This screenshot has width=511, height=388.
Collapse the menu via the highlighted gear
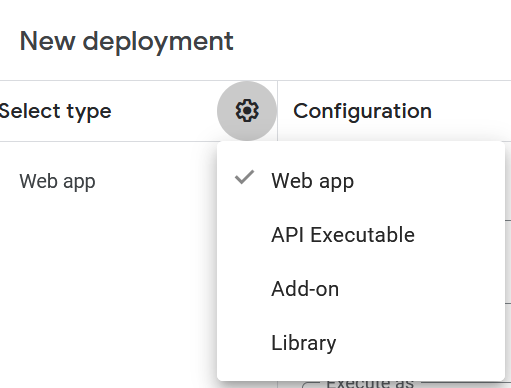pos(247,111)
